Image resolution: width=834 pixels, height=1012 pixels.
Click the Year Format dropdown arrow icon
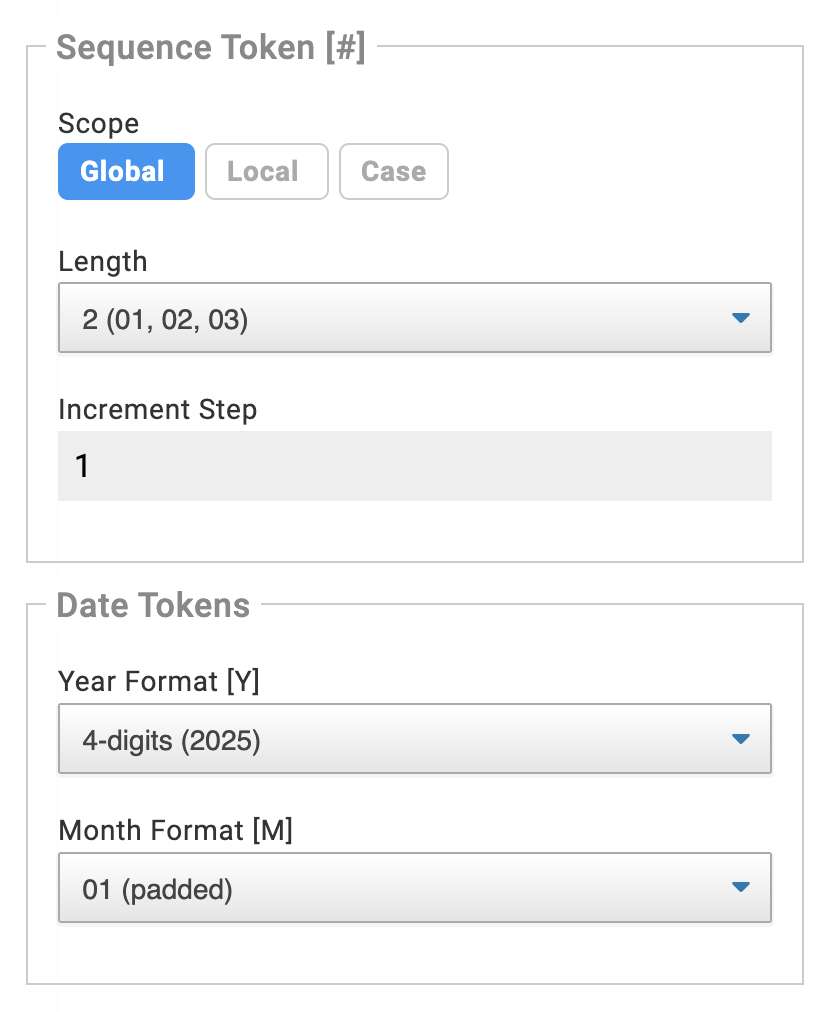point(740,739)
